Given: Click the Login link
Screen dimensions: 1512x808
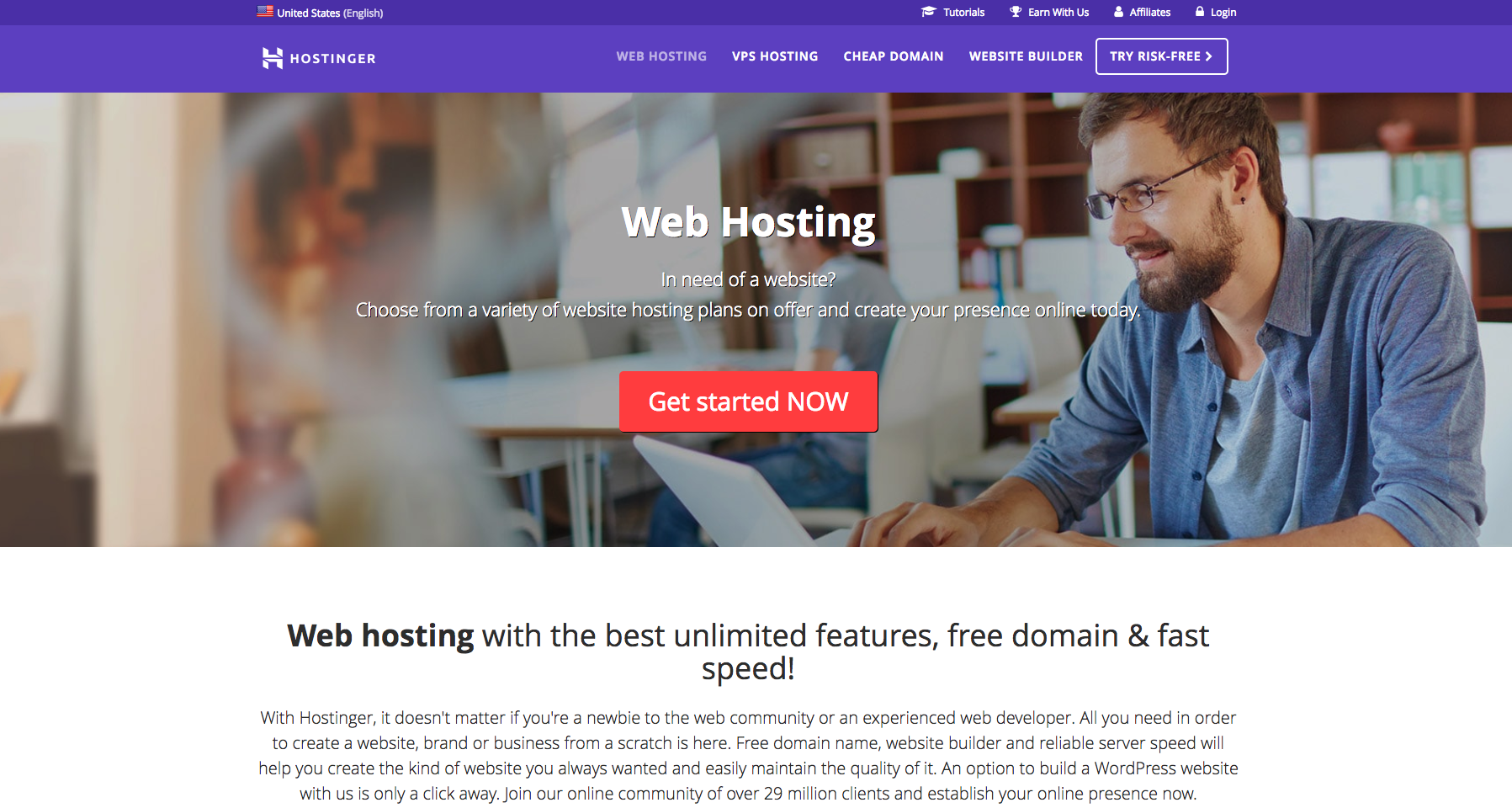Looking at the screenshot, I should pos(1223,13).
